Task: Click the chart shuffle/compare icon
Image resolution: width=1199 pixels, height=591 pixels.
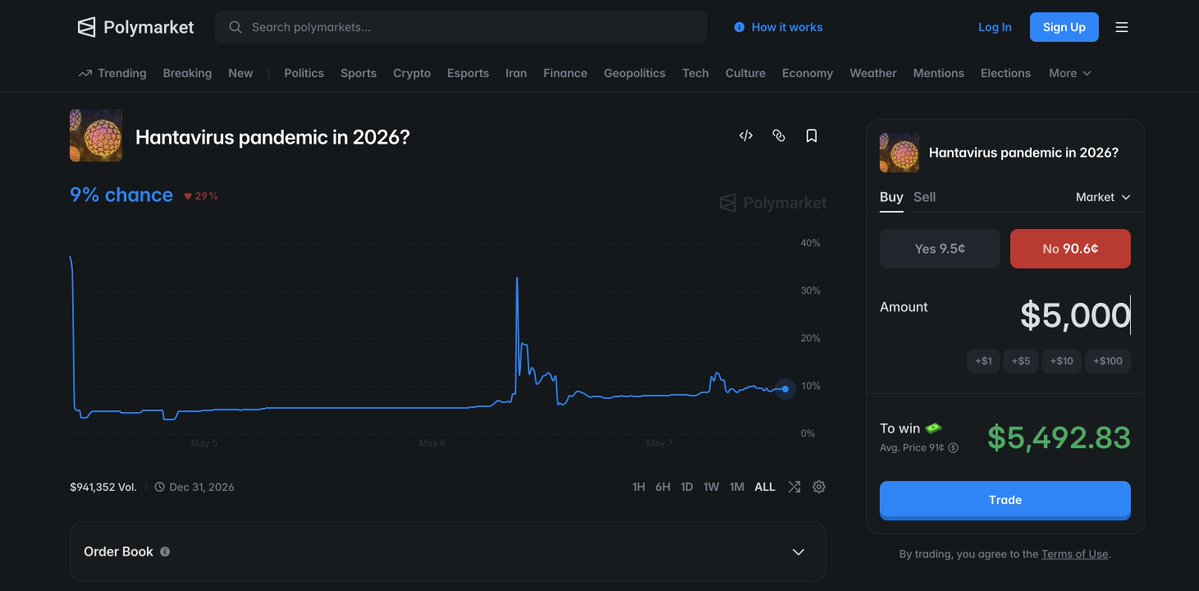Action: click(794, 487)
